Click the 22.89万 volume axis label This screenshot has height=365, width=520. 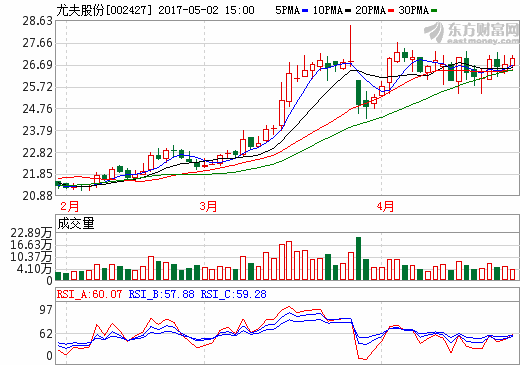tap(31, 233)
